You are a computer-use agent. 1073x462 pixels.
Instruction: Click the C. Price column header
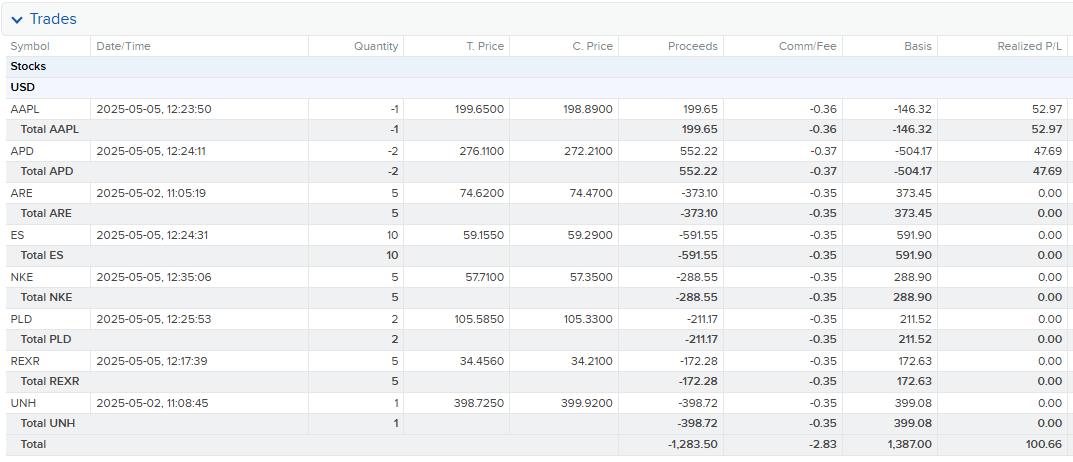coord(592,47)
